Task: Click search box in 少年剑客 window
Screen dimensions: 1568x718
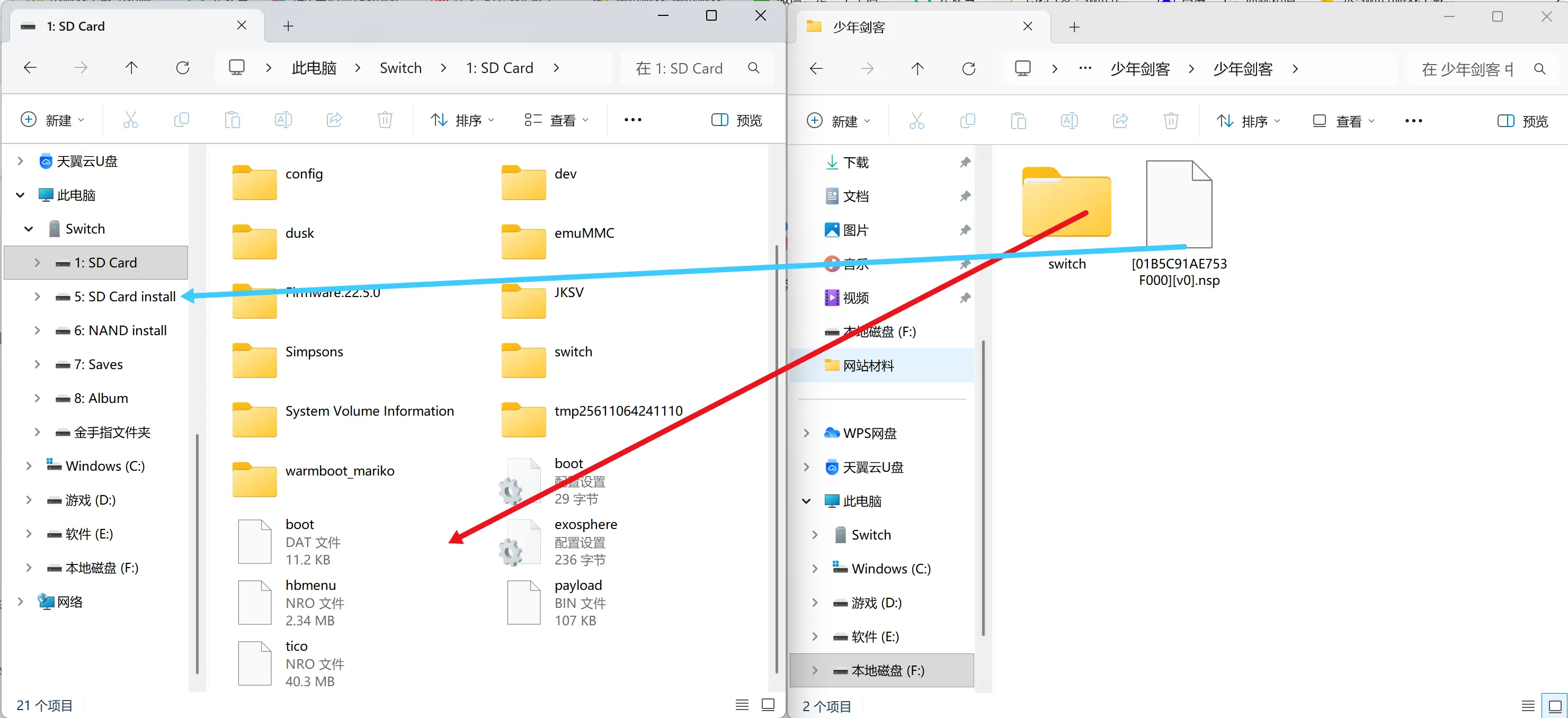Action: 1483,69
